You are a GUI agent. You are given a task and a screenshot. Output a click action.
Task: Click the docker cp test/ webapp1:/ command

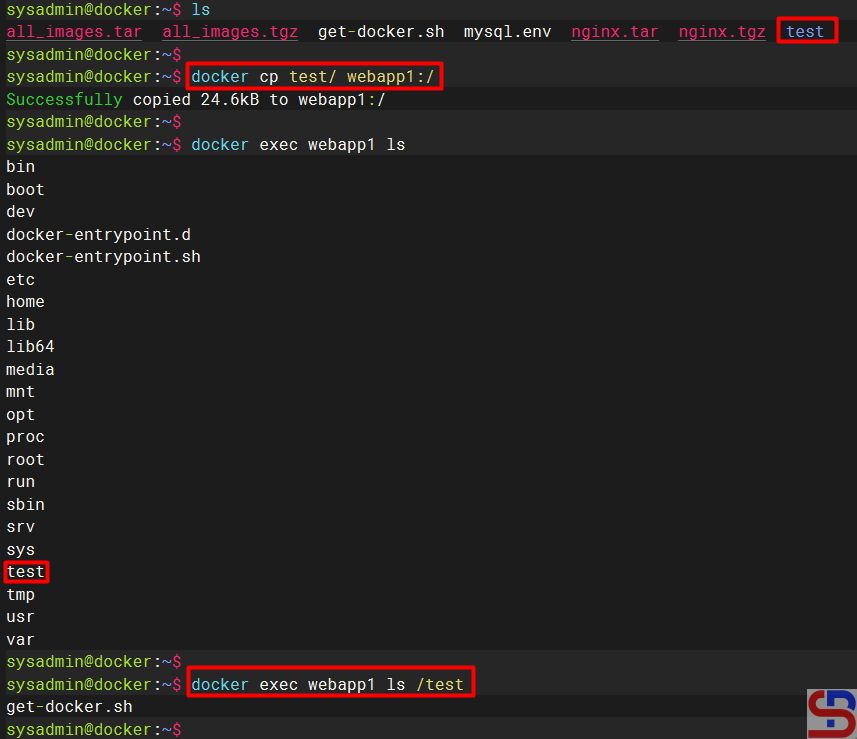pos(314,77)
